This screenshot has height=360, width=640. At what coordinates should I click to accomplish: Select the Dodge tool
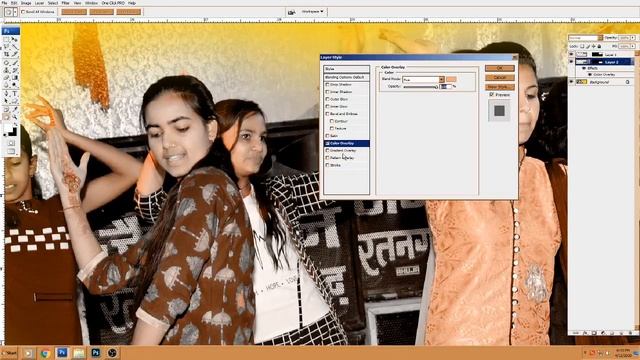tap(15, 85)
